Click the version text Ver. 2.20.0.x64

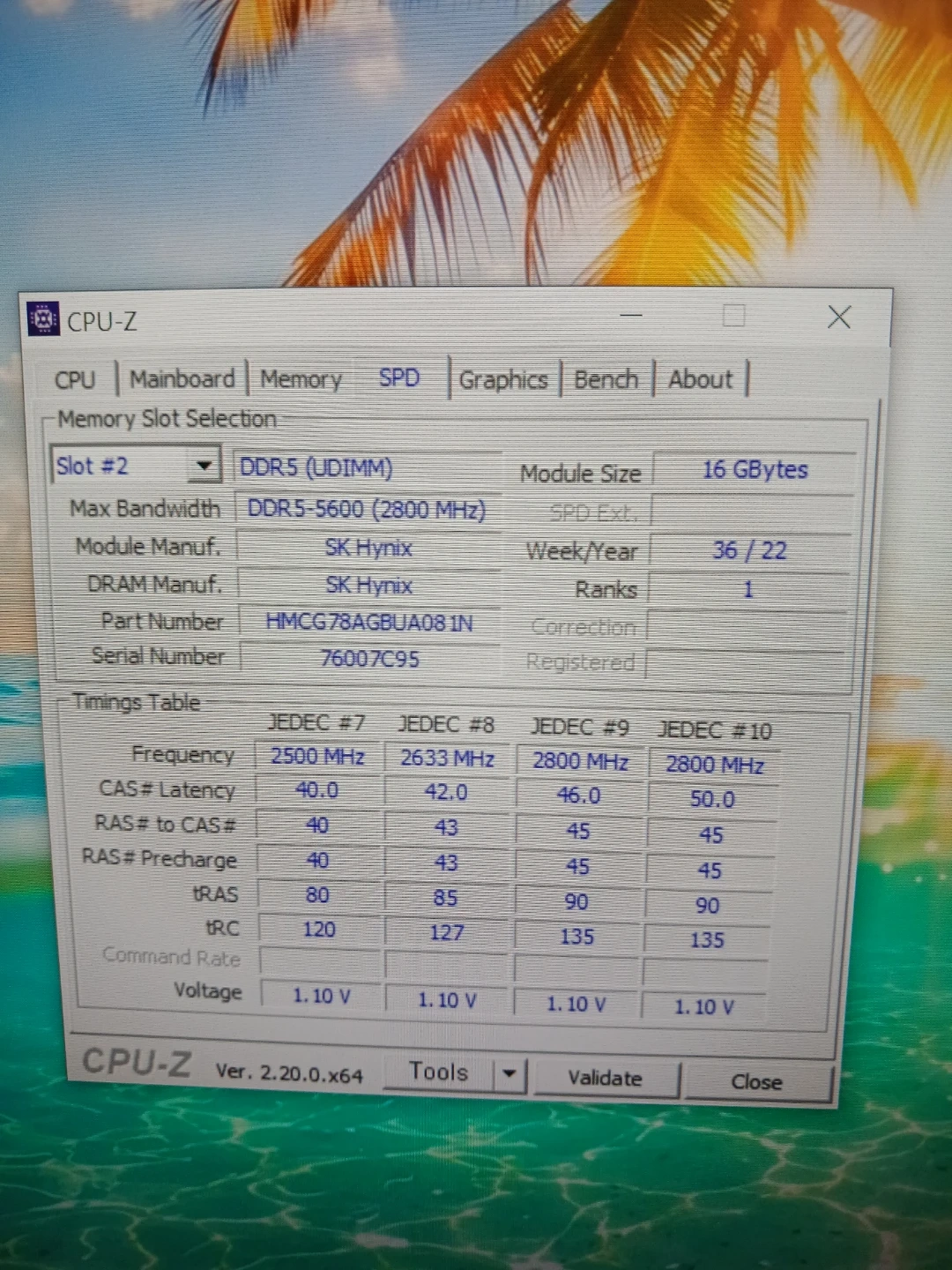click(289, 1073)
